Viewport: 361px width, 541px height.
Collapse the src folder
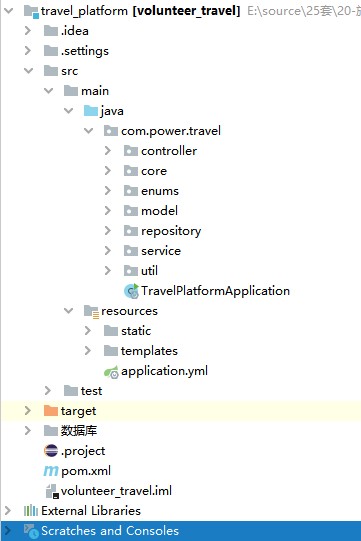click(28, 71)
